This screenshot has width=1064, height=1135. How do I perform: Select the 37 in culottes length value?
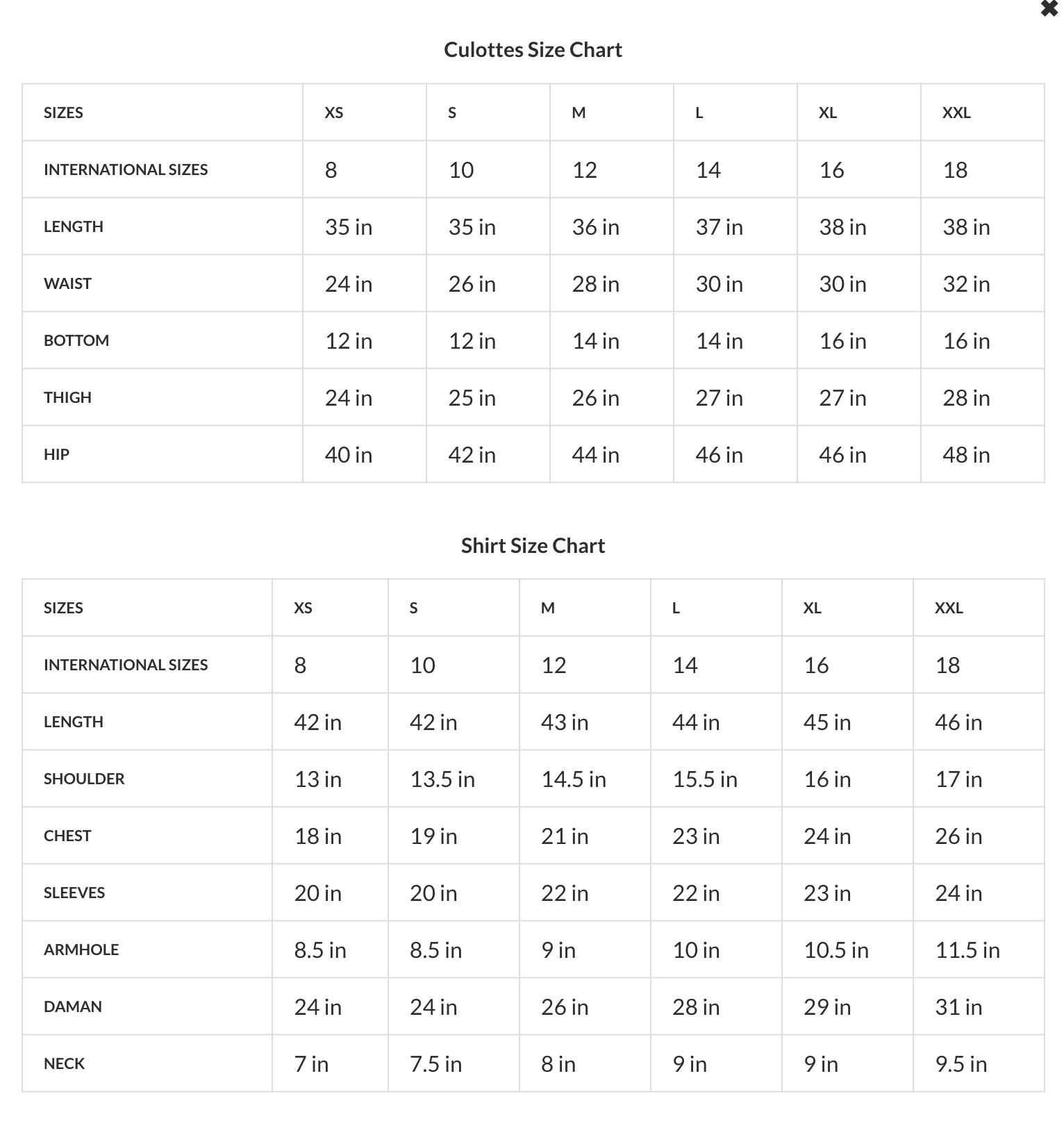pyautogui.click(x=719, y=227)
